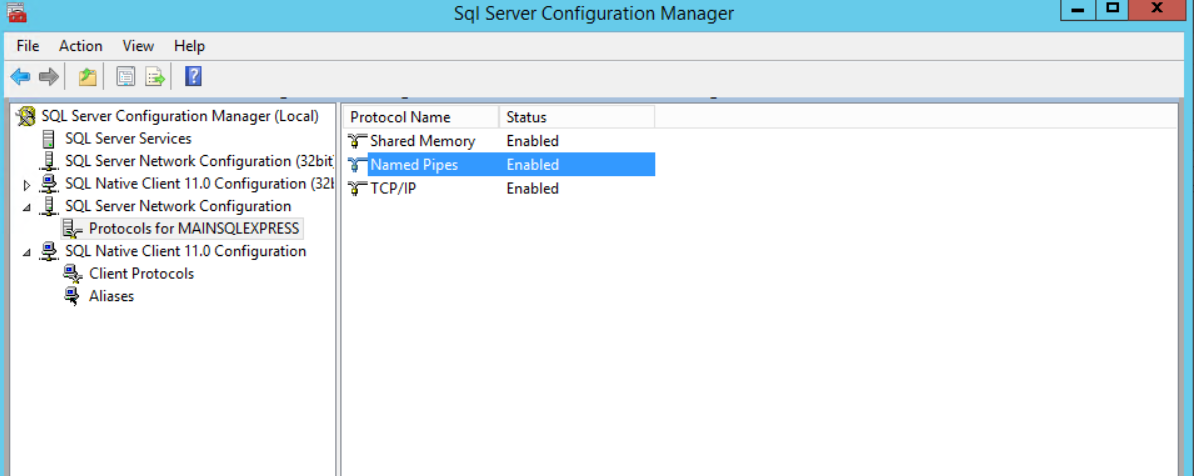Image resolution: width=1194 pixels, height=476 pixels.
Task: Click the SQL Server Network Configuration (32bit) icon
Action: pos(49,161)
